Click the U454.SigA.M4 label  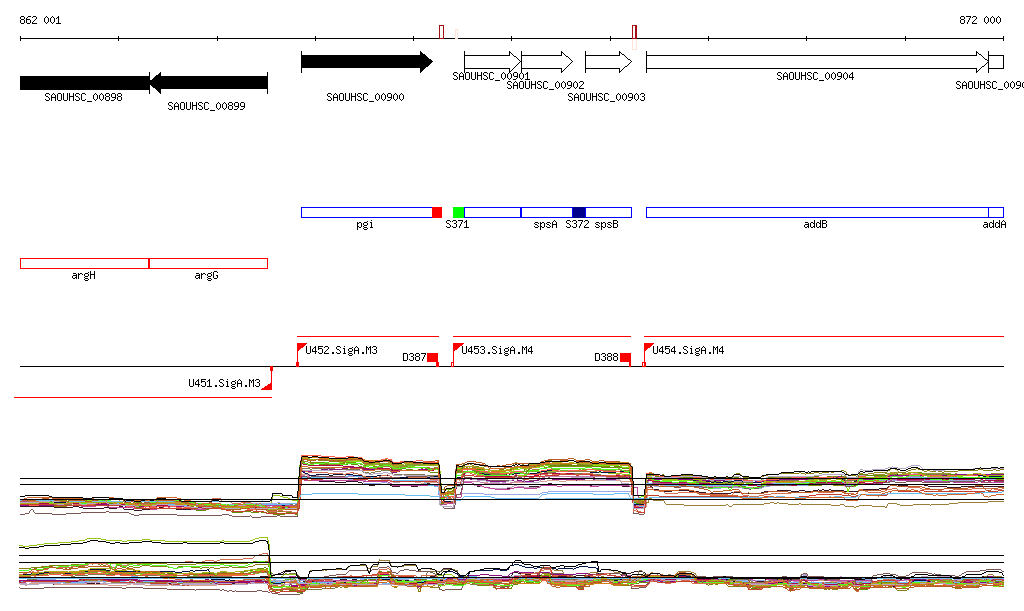(x=688, y=351)
